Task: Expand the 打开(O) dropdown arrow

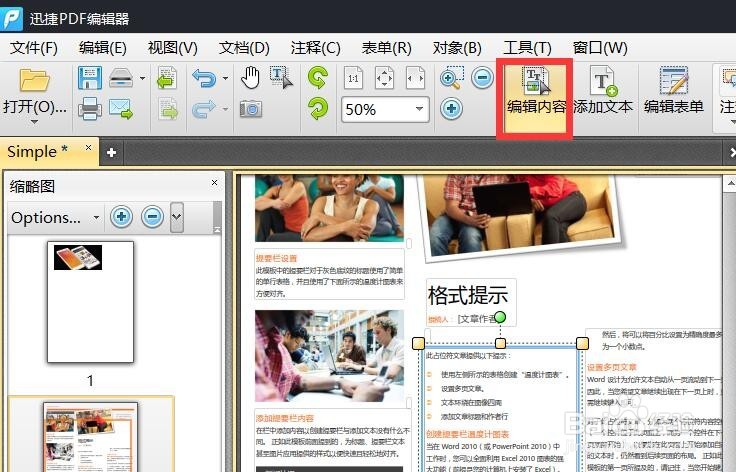Action: coord(34,122)
